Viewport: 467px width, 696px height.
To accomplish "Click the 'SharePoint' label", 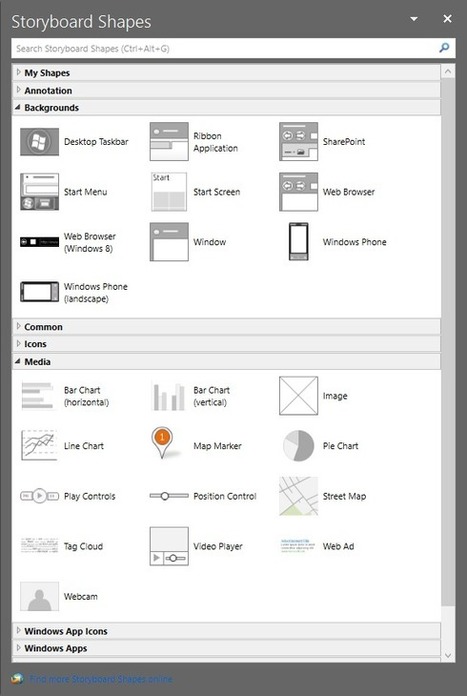I will [344, 142].
